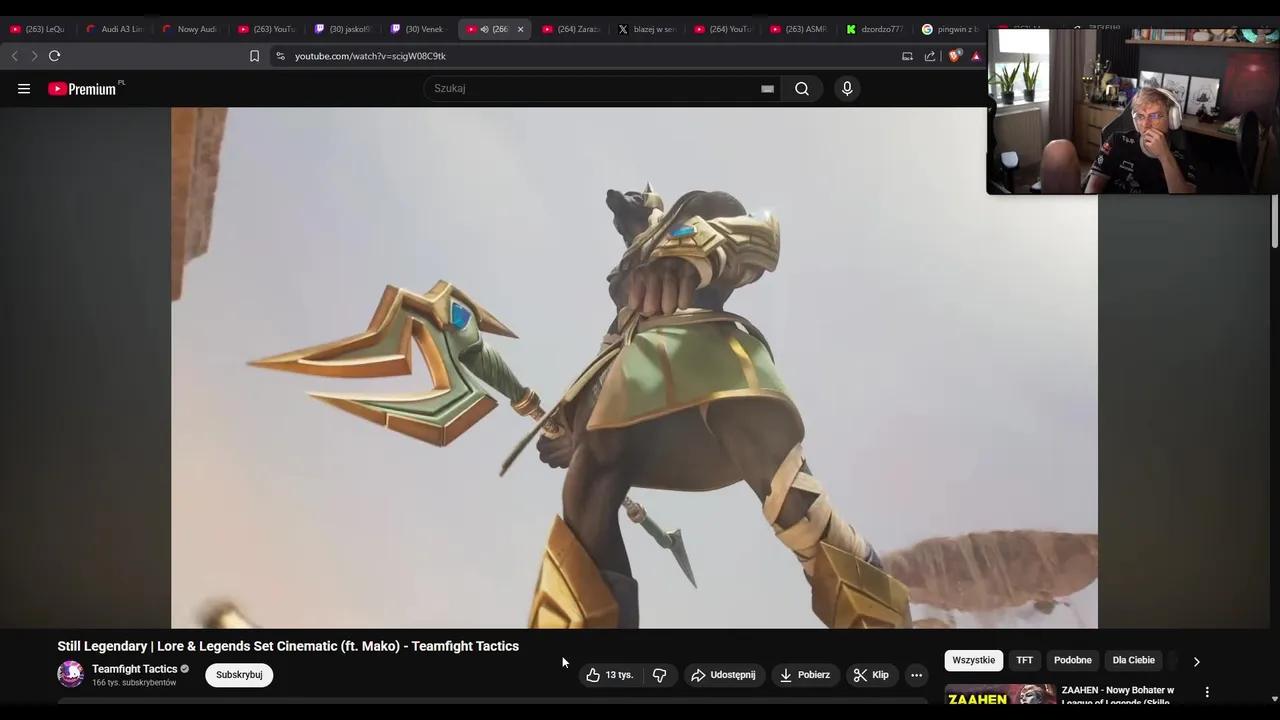Switch to the (264) Zaraz tab
The image size is (1280, 720).
click(x=570, y=29)
